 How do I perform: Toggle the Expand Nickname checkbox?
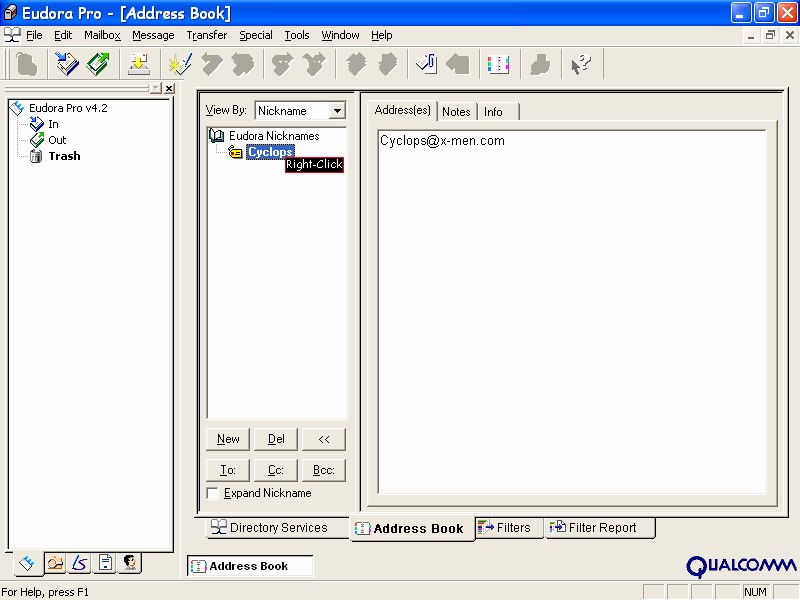click(213, 493)
